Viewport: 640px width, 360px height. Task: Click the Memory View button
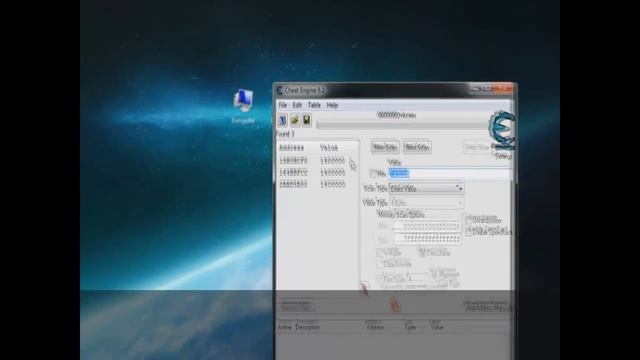click(x=297, y=307)
